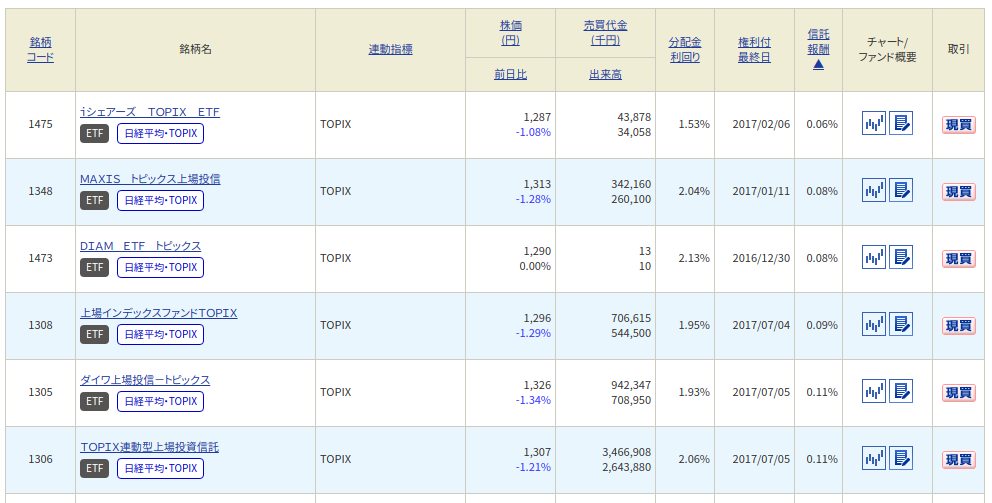Open the MAXIS トピックス上場投信 link
The image size is (992, 503).
click(150, 179)
